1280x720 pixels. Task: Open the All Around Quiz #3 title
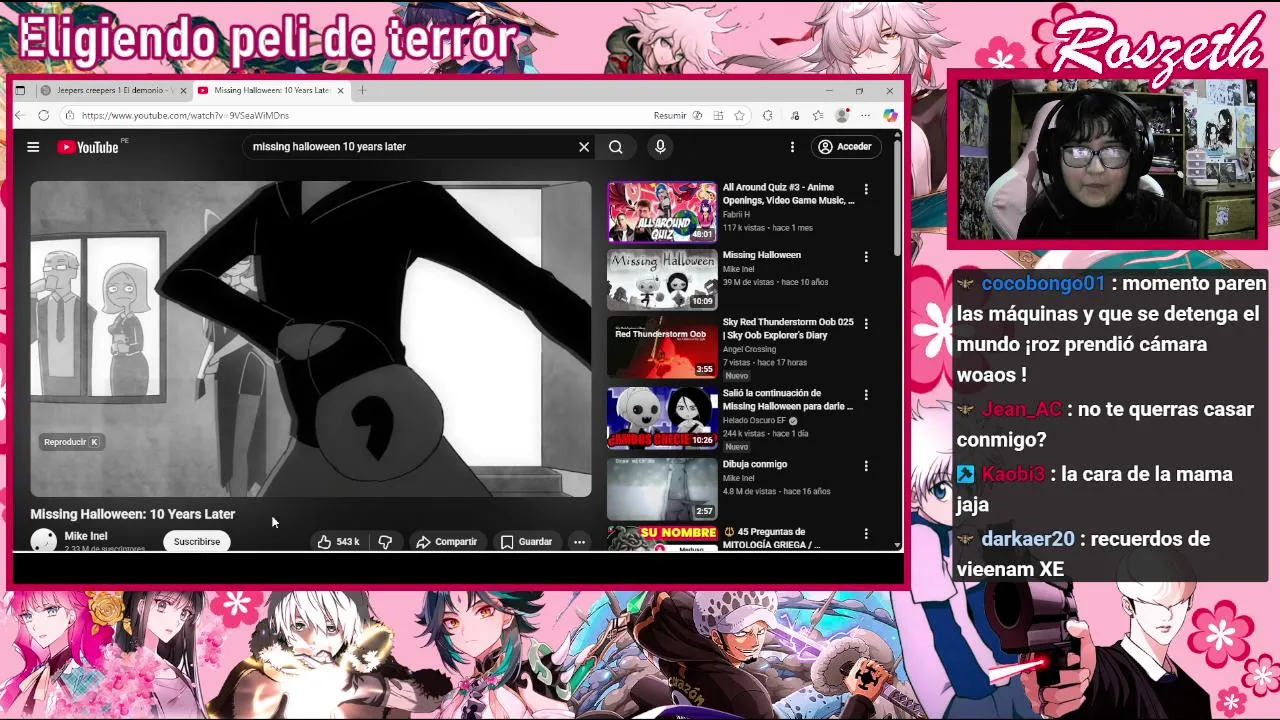tap(788, 194)
